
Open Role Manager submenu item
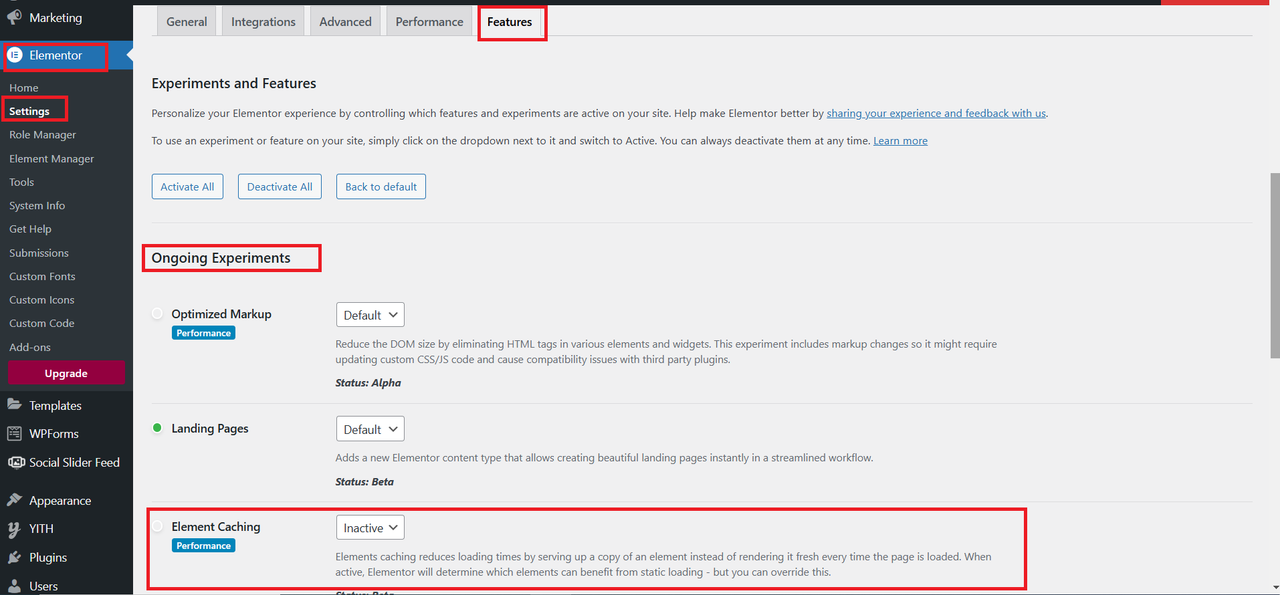(42, 135)
